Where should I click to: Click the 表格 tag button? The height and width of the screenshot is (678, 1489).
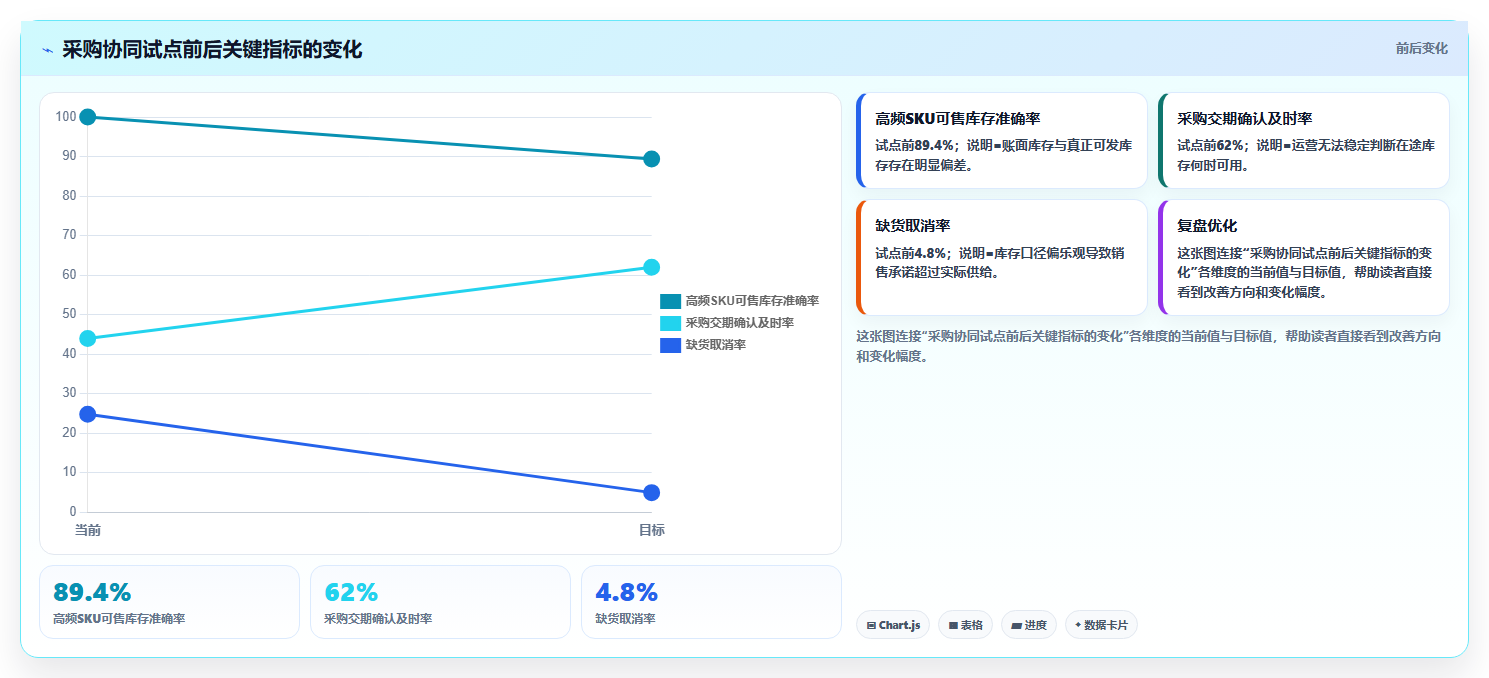coord(965,625)
